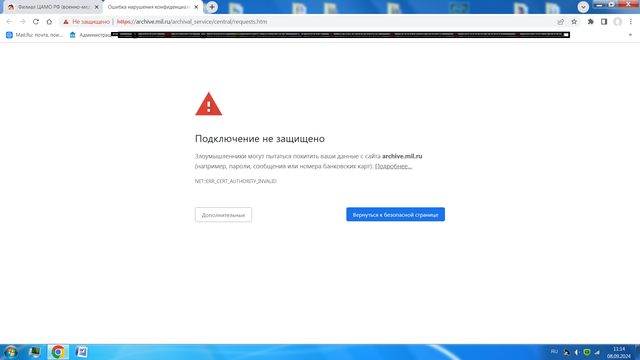Show hidden bookmarks overflow chevron
Image resolution: width=640 pixels, height=360 pixels.
630,35
